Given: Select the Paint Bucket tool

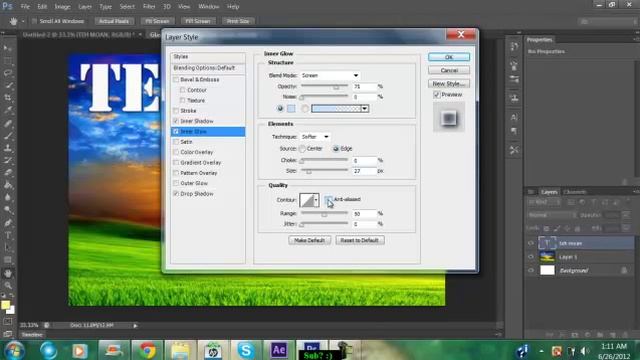Looking at the screenshot, I should pyautogui.click(x=8, y=185).
